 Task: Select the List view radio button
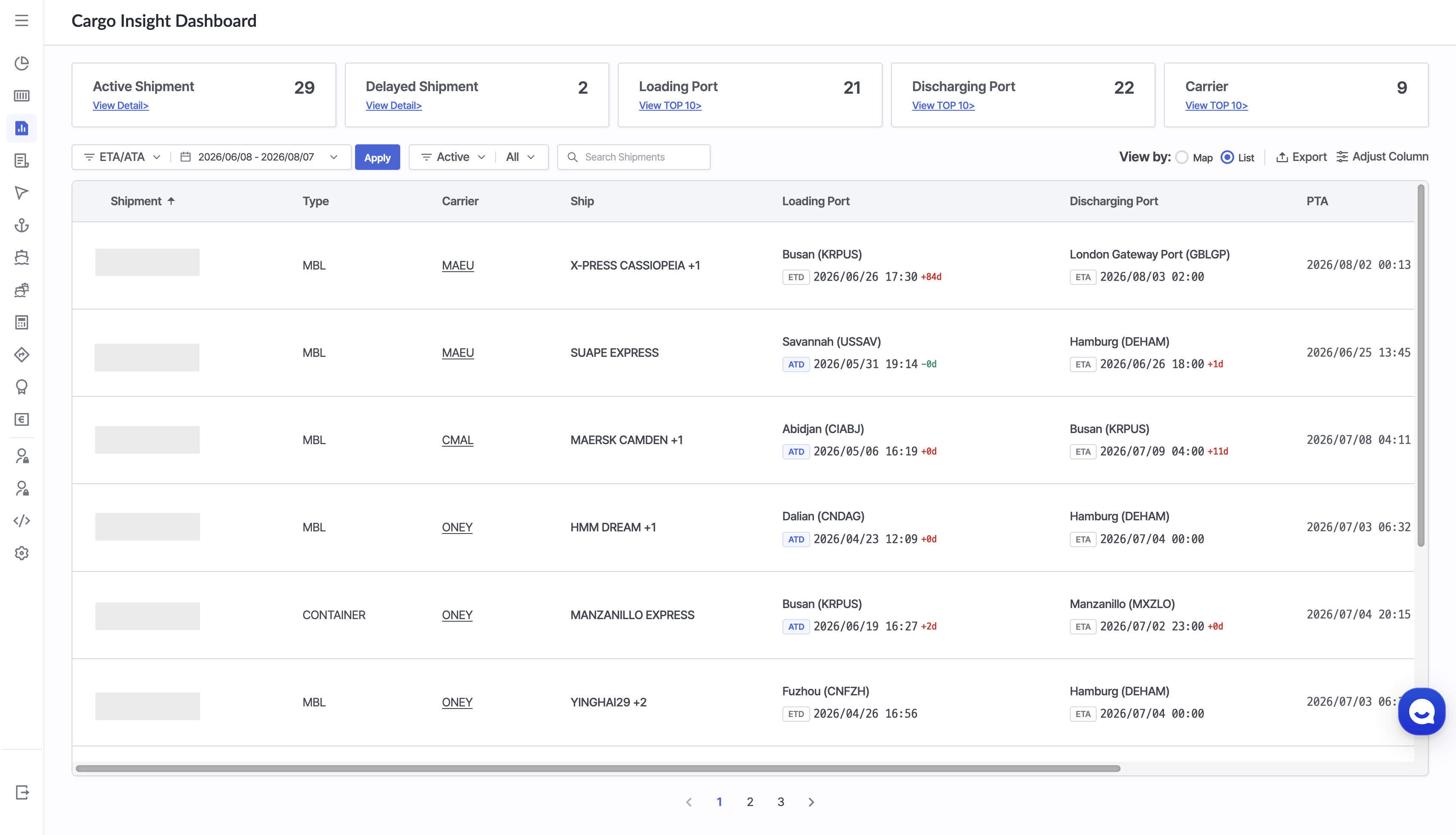click(1227, 157)
